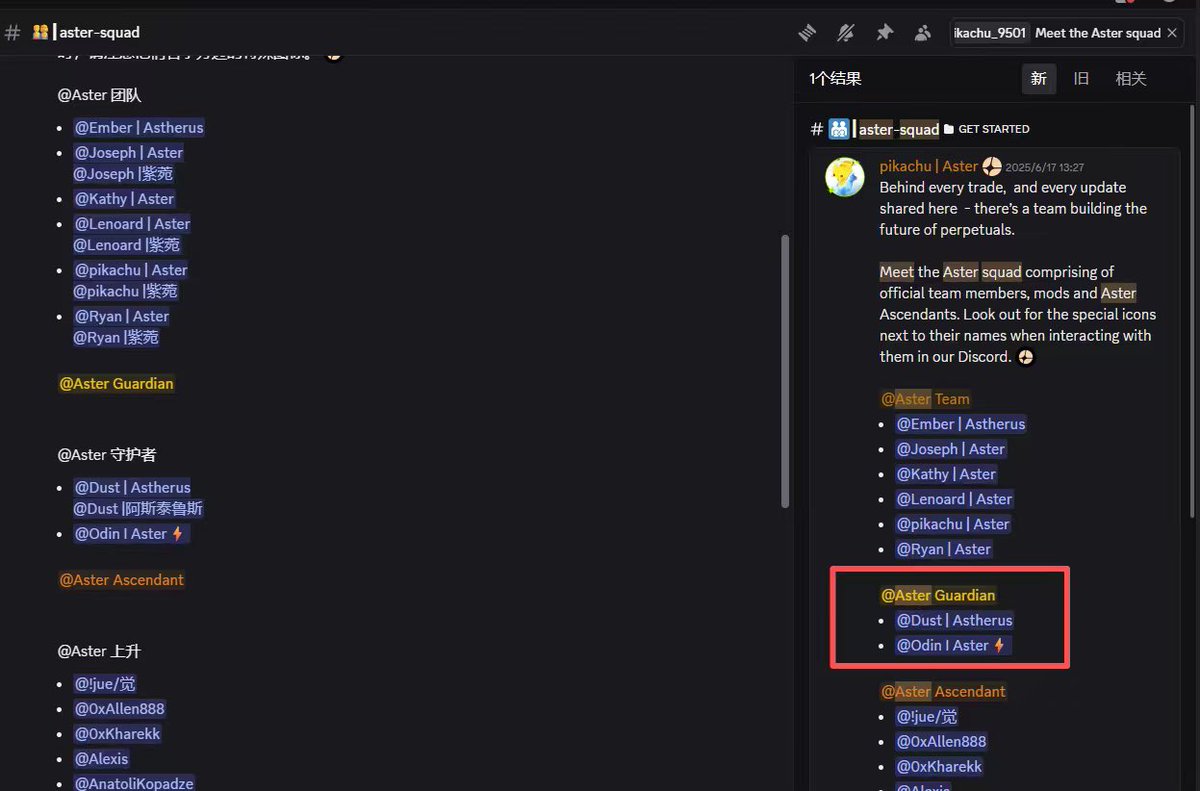Screen dimensions: 1200x791
Task: Click @pikachu | Aster mention in left chat
Action: (x=131, y=269)
